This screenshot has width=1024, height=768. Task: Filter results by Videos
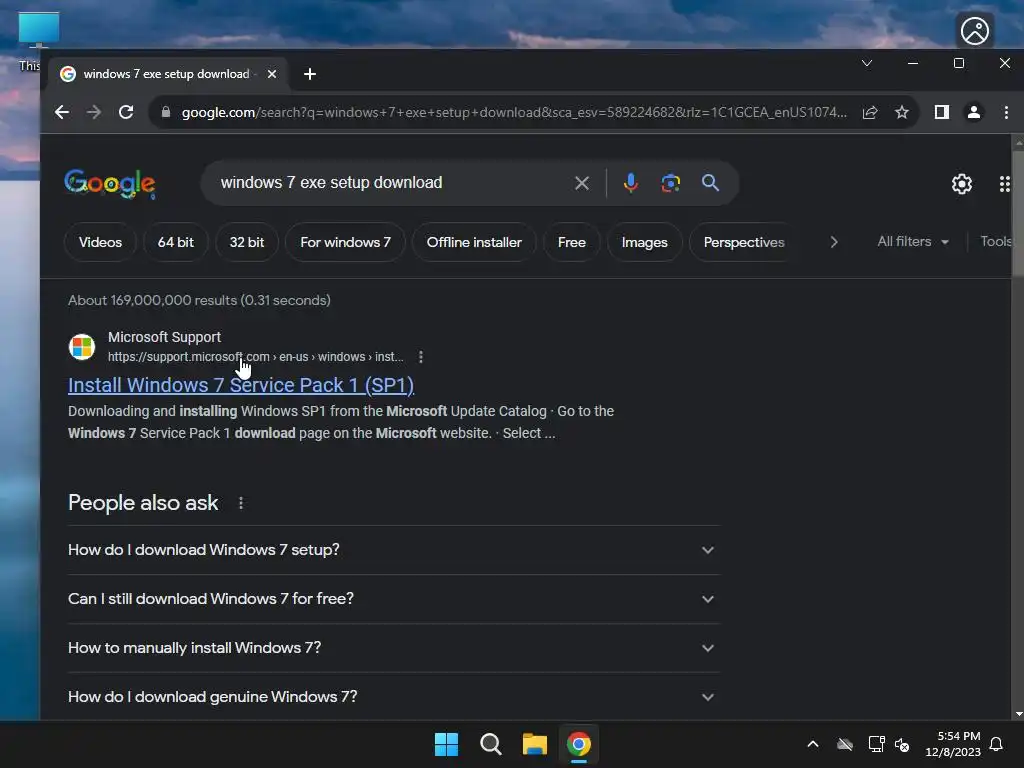(101, 242)
